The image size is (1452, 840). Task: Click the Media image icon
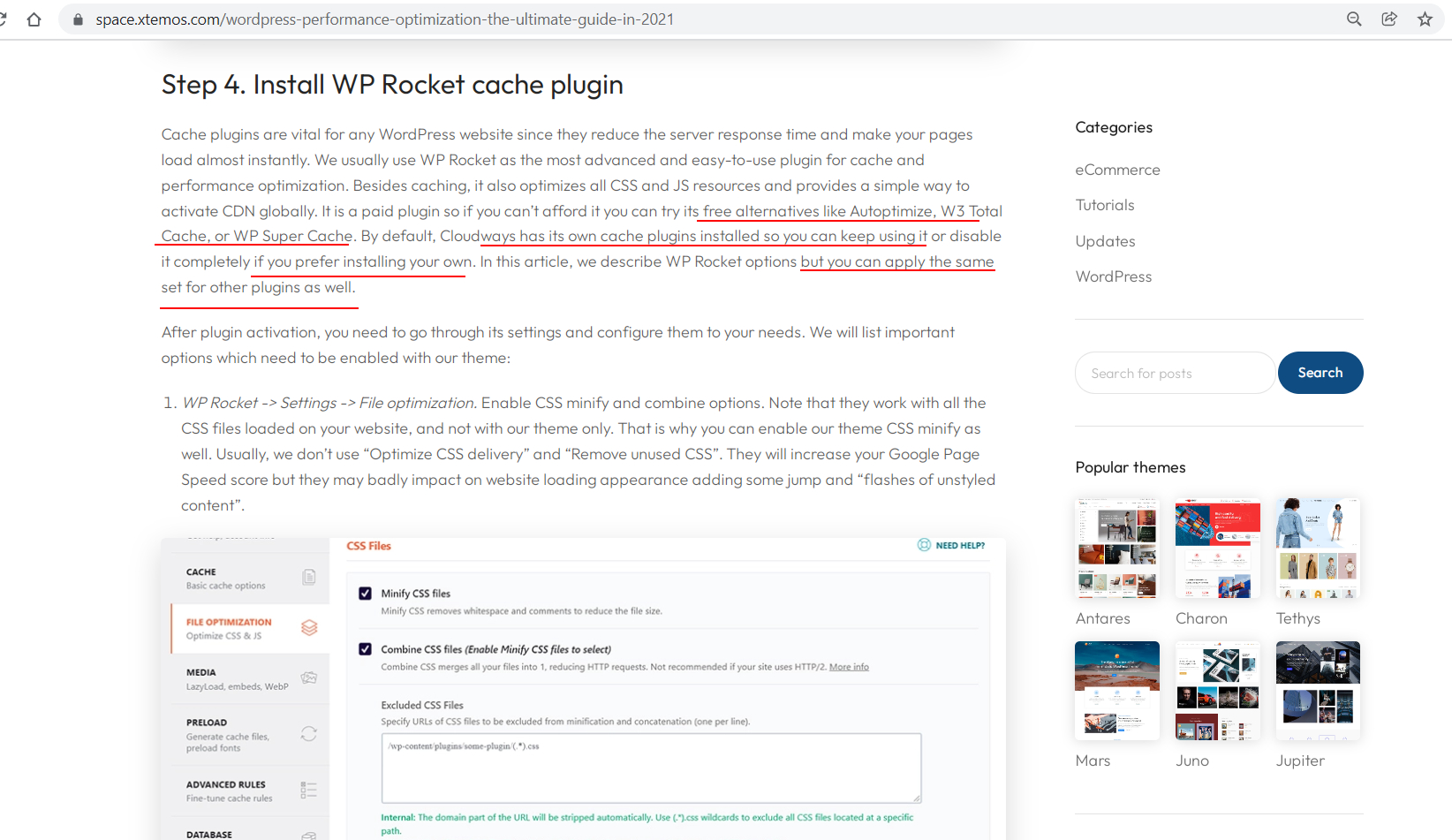coord(309,677)
